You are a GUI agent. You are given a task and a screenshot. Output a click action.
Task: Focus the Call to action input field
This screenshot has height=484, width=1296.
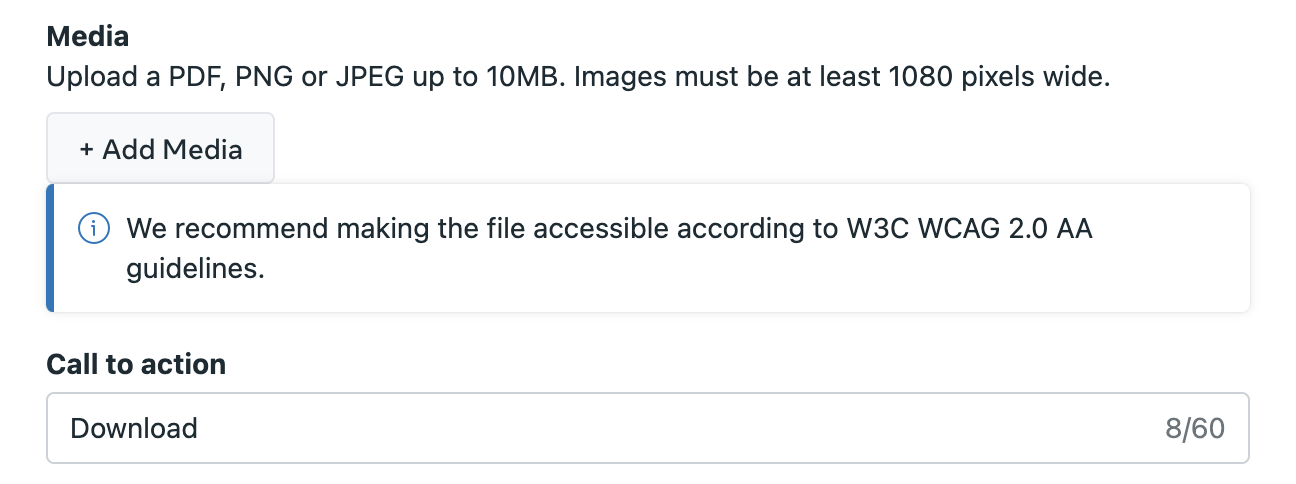648,428
